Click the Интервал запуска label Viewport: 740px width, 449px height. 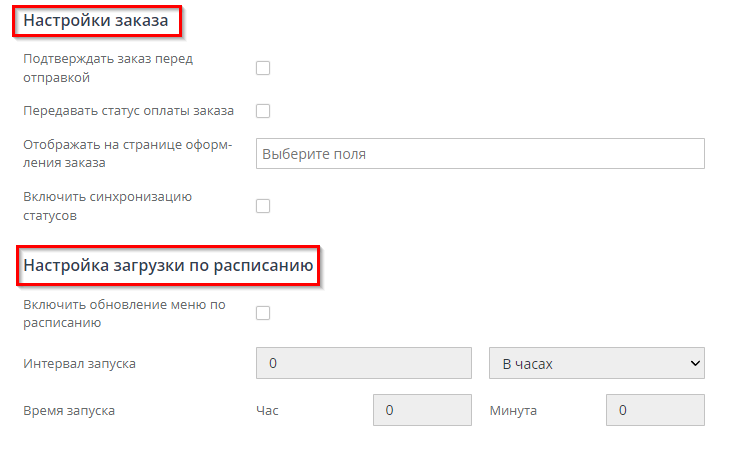pos(79,363)
